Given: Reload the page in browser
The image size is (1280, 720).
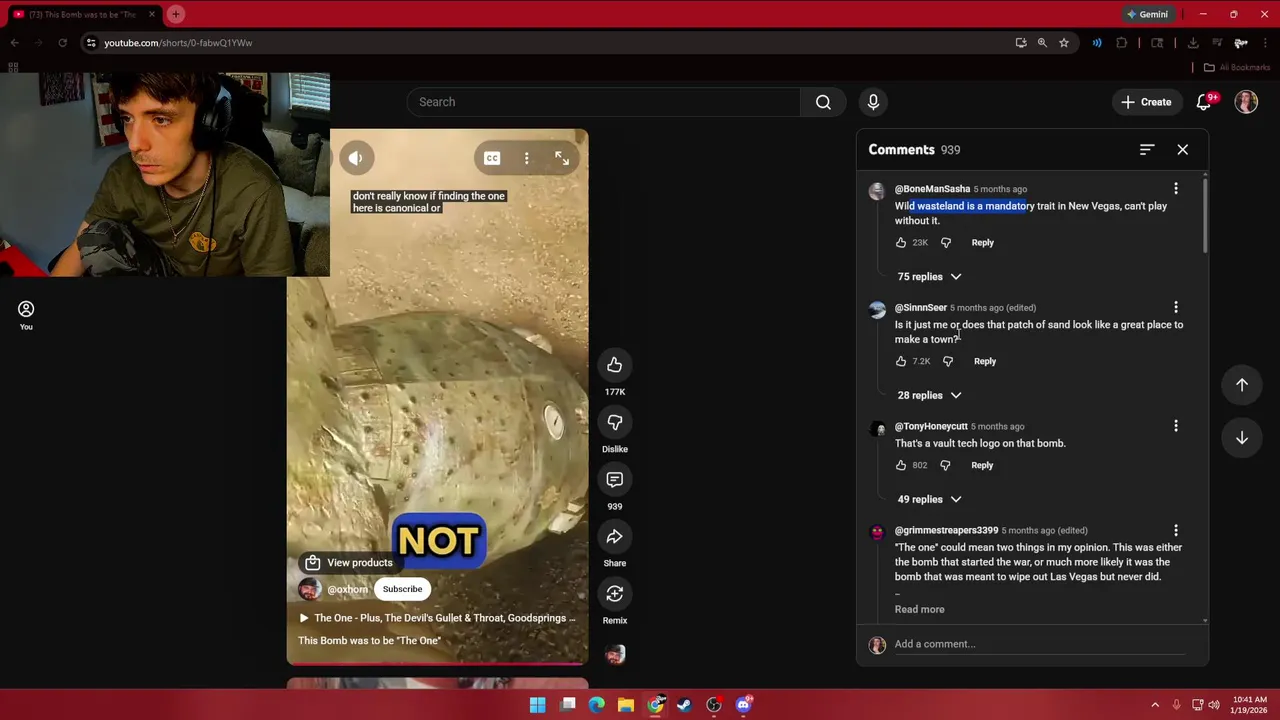Looking at the screenshot, I should 62,43.
